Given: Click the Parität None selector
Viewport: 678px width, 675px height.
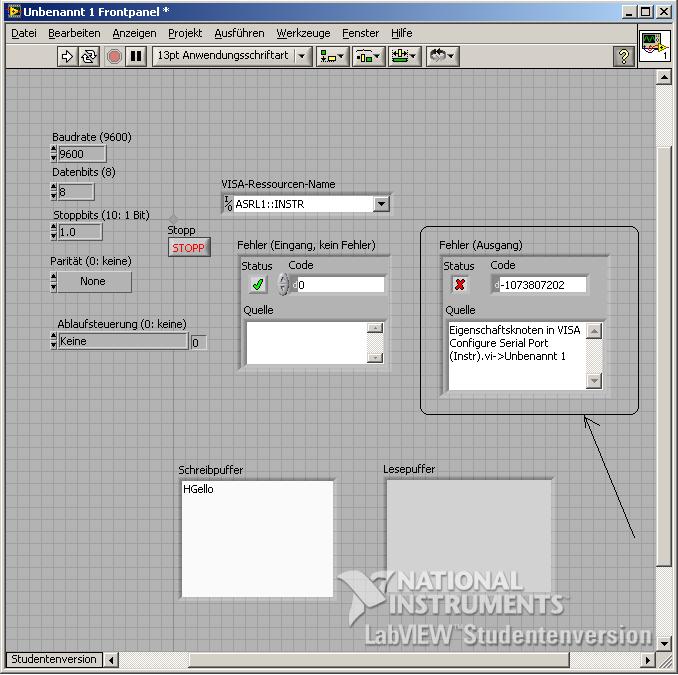Looking at the screenshot, I should point(94,282).
